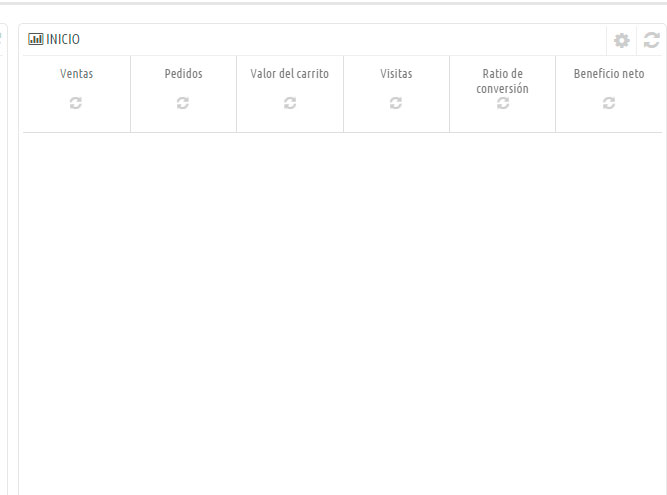
Task: Click the divider line beneath the metric tabs
Action: pos(340,132)
